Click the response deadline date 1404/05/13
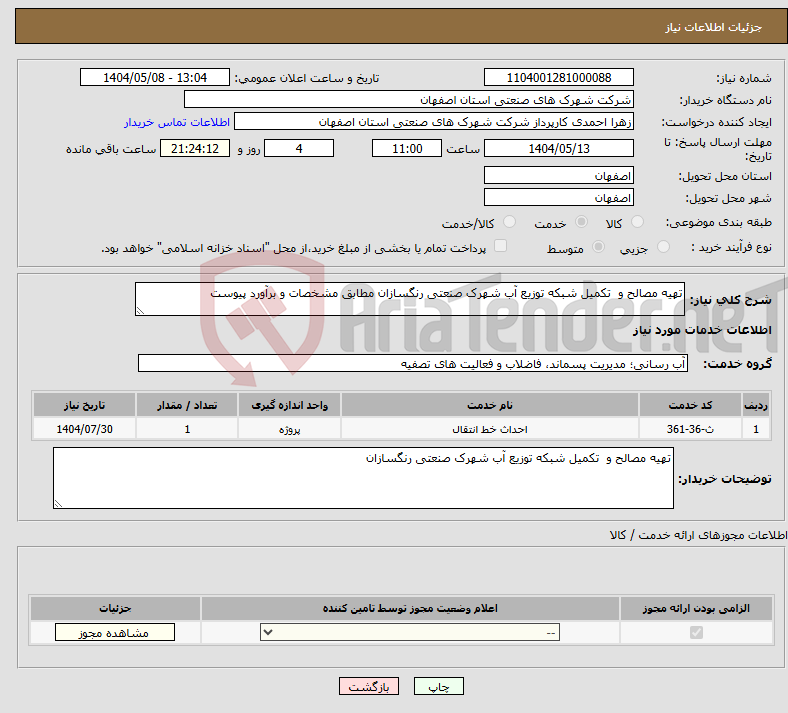 pyautogui.click(x=559, y=148)
